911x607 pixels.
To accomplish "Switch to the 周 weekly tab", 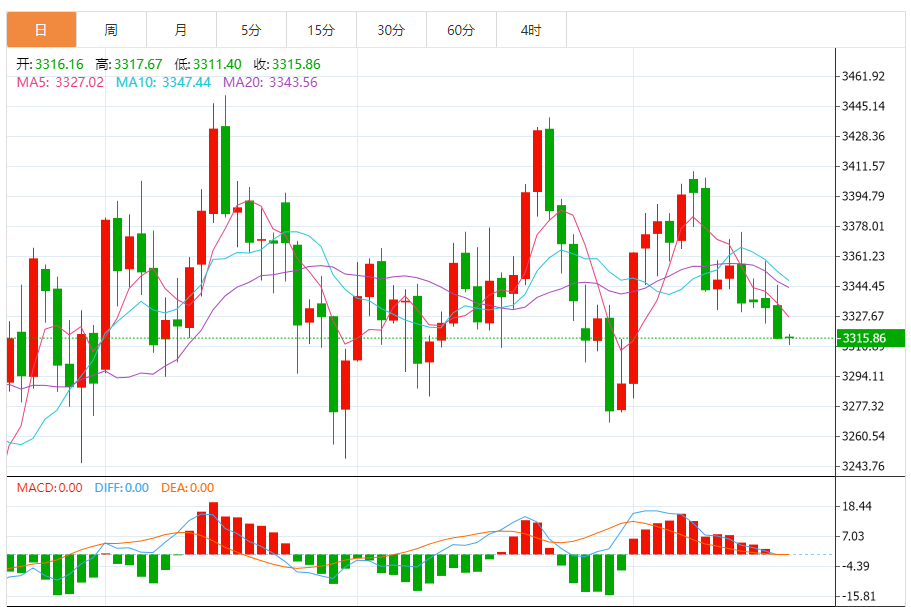I will [111, 30].
